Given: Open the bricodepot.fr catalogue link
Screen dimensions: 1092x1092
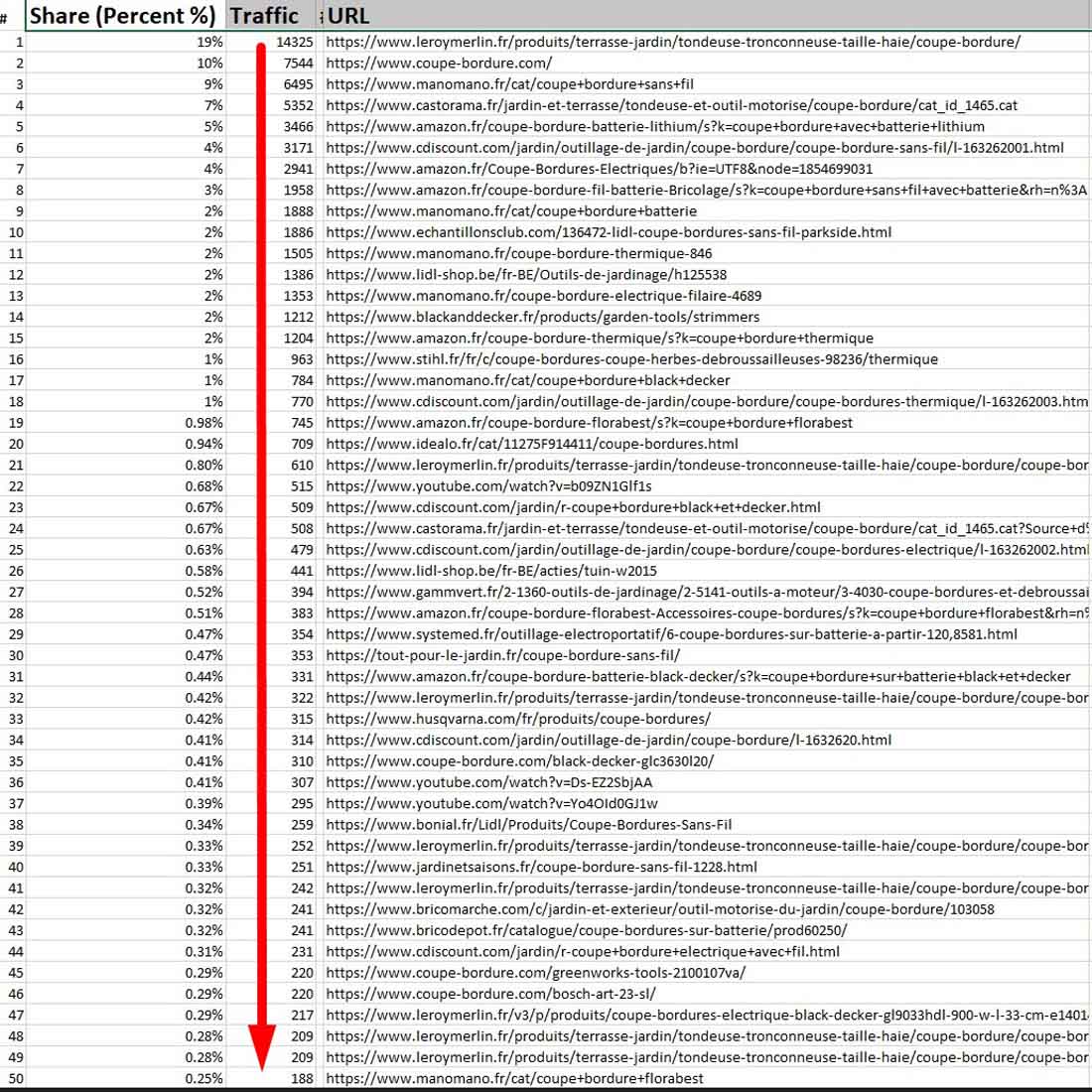Looking at the screenshot, I should [586, 930].
